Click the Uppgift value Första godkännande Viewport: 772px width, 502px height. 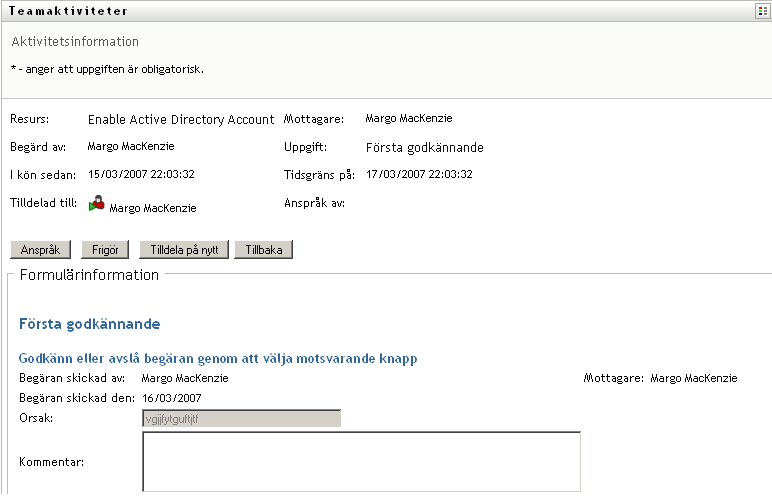(x=425, y=147)
